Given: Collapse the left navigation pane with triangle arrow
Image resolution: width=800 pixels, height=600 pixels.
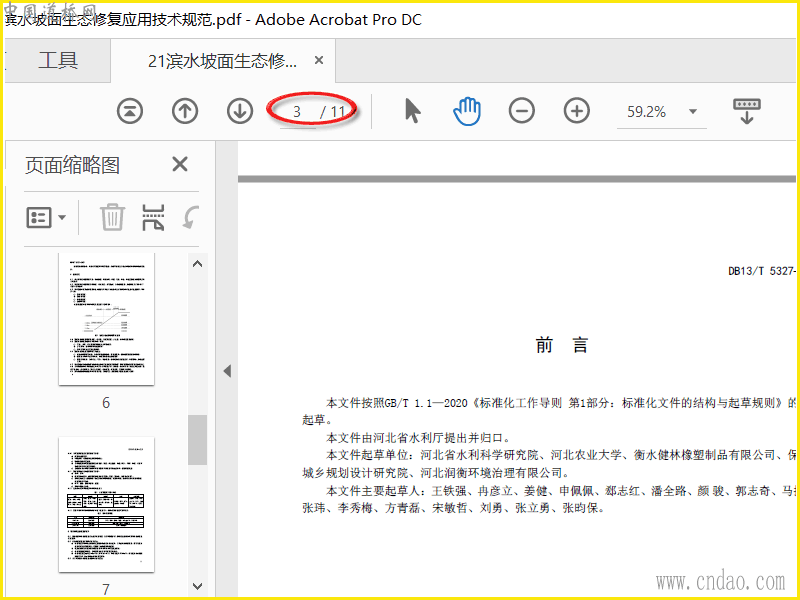Looking at the screenshot, I should 227,371.
